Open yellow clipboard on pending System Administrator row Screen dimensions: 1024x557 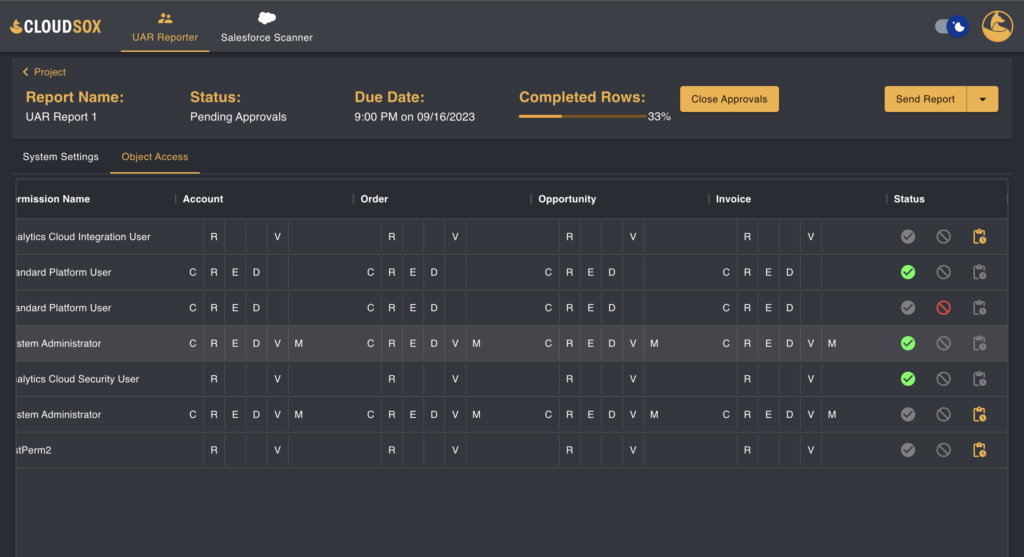pyautogui.click(x=979, y=415)
